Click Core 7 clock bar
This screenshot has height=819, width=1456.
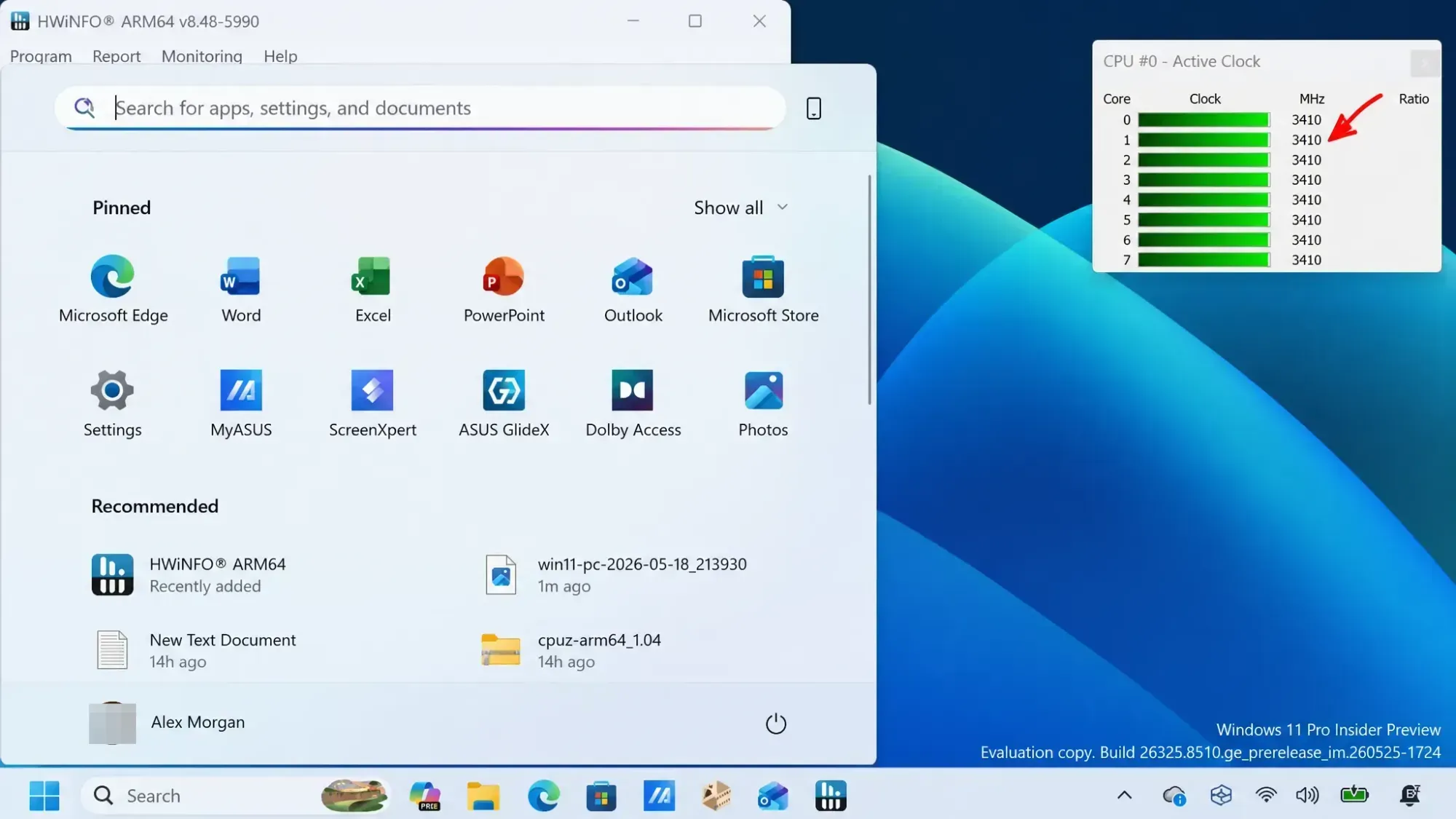pos(1203,260)
